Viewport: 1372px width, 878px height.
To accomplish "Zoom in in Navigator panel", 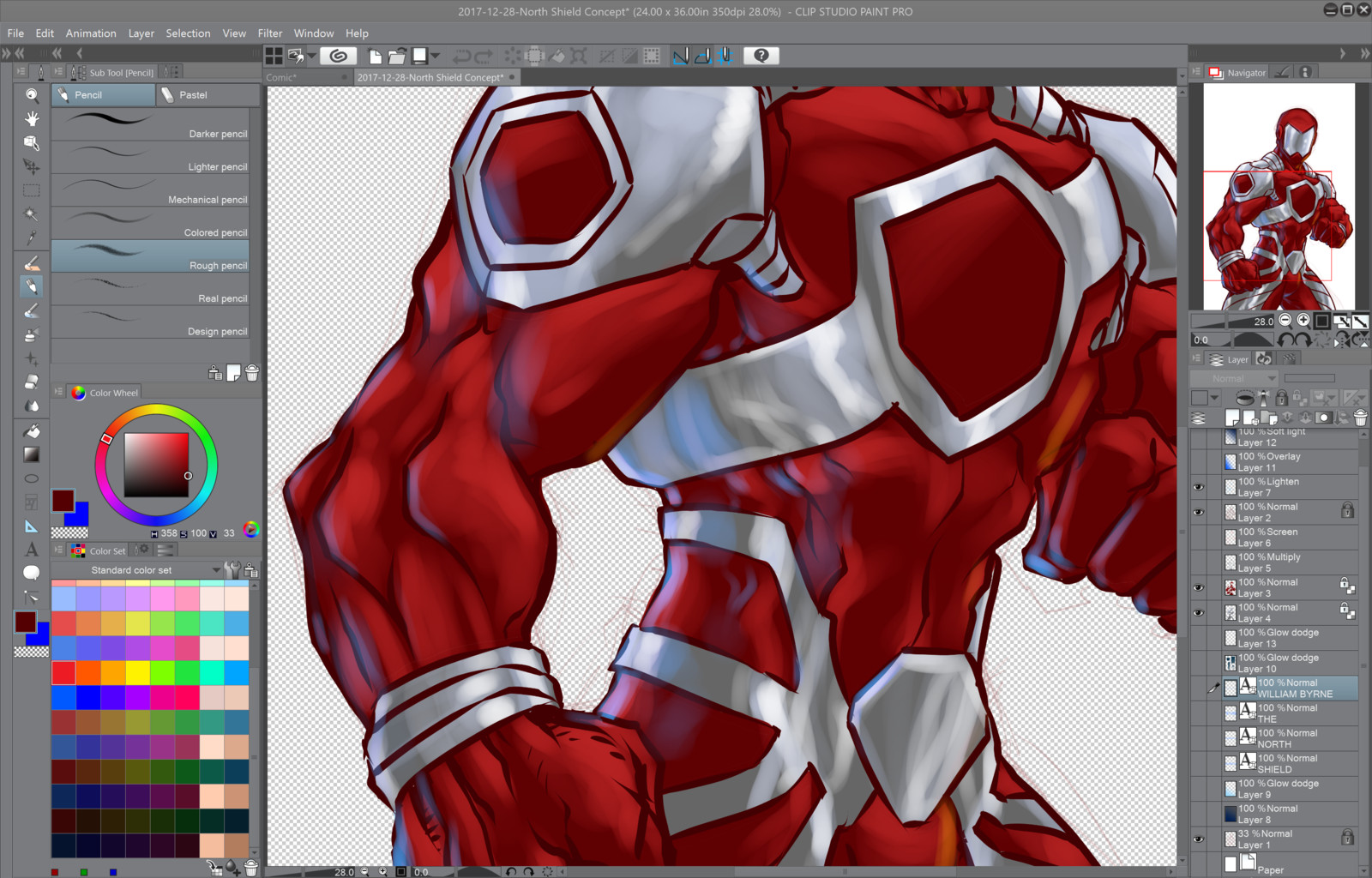I will point(1303,321).
